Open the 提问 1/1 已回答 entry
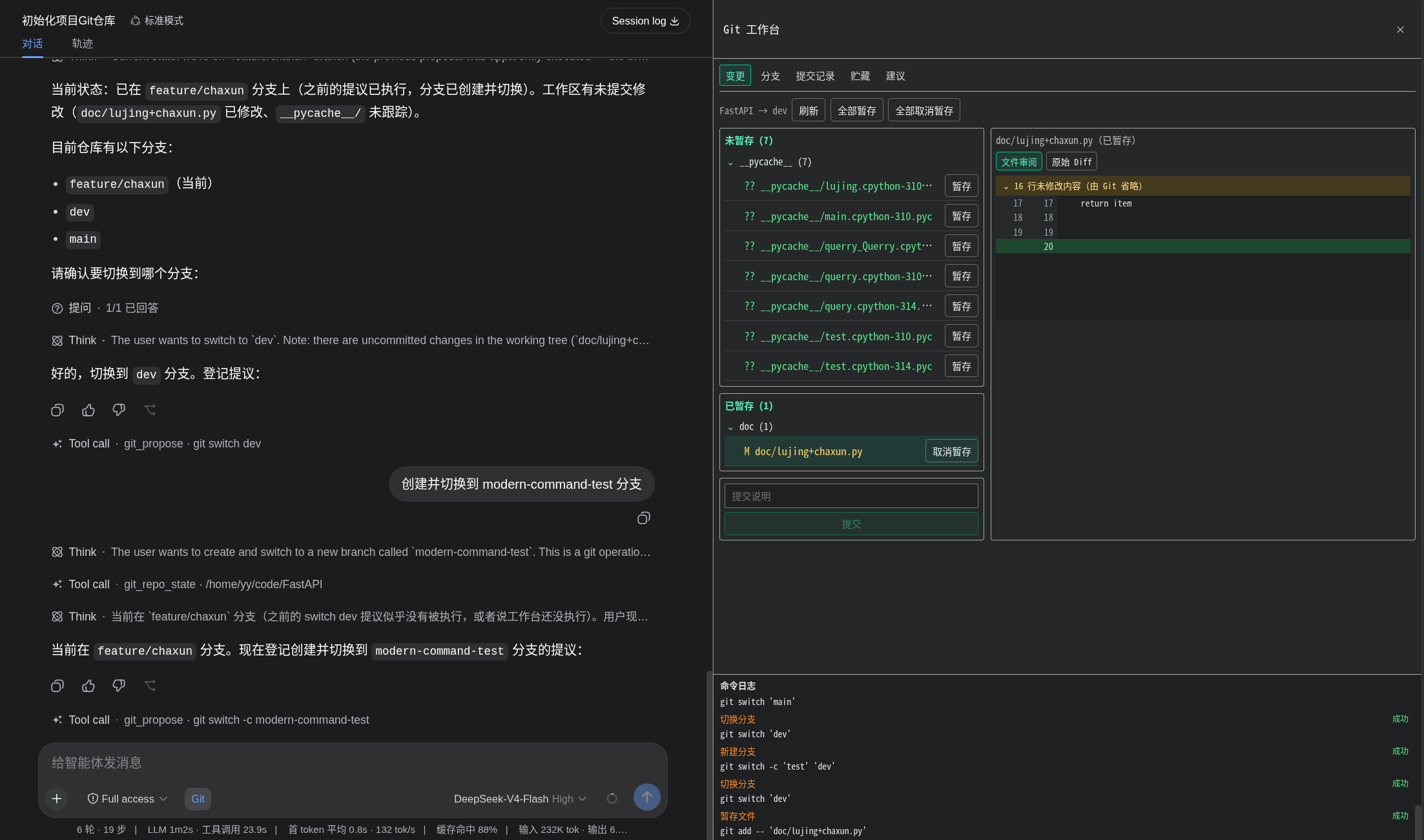 coord(105,308)
